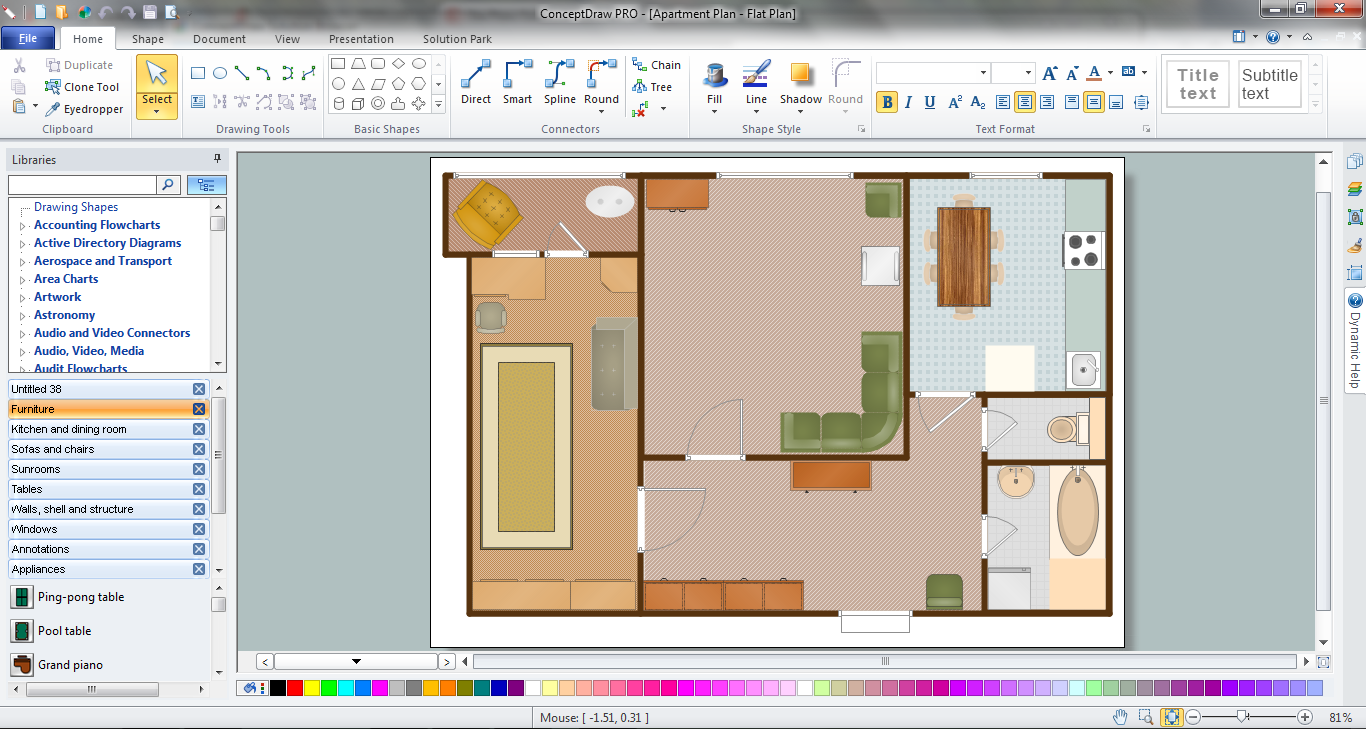Close the Furniture library with X

[199, 409]
